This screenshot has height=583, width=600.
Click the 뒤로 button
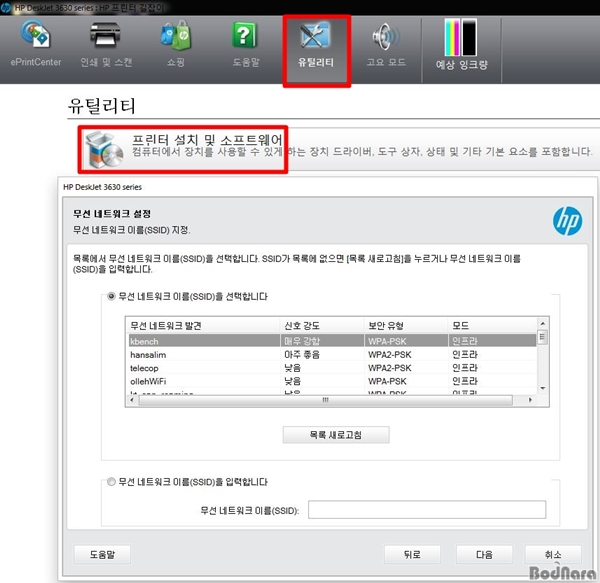pos(412,554)
